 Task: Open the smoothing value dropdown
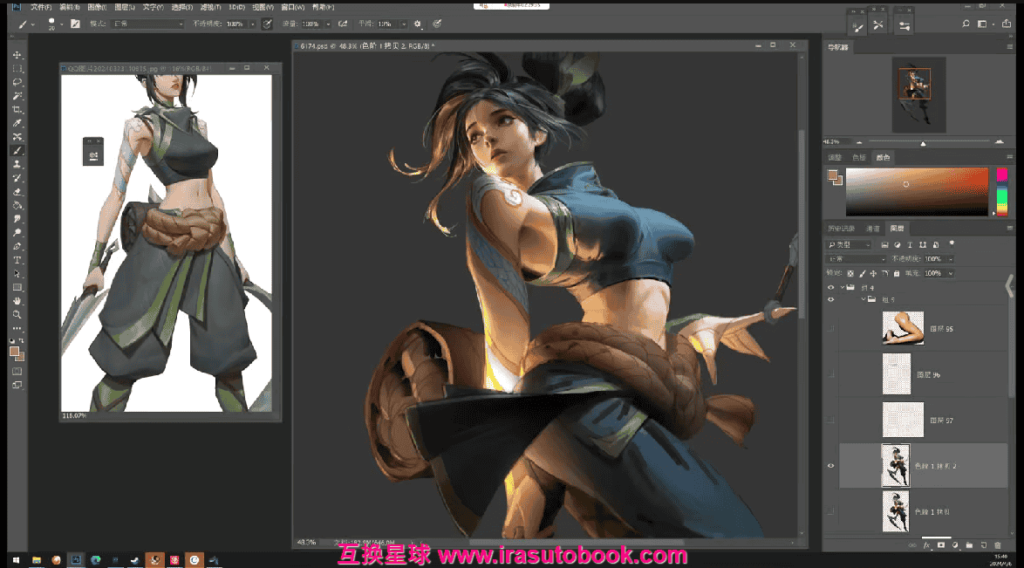click(404, 24)
